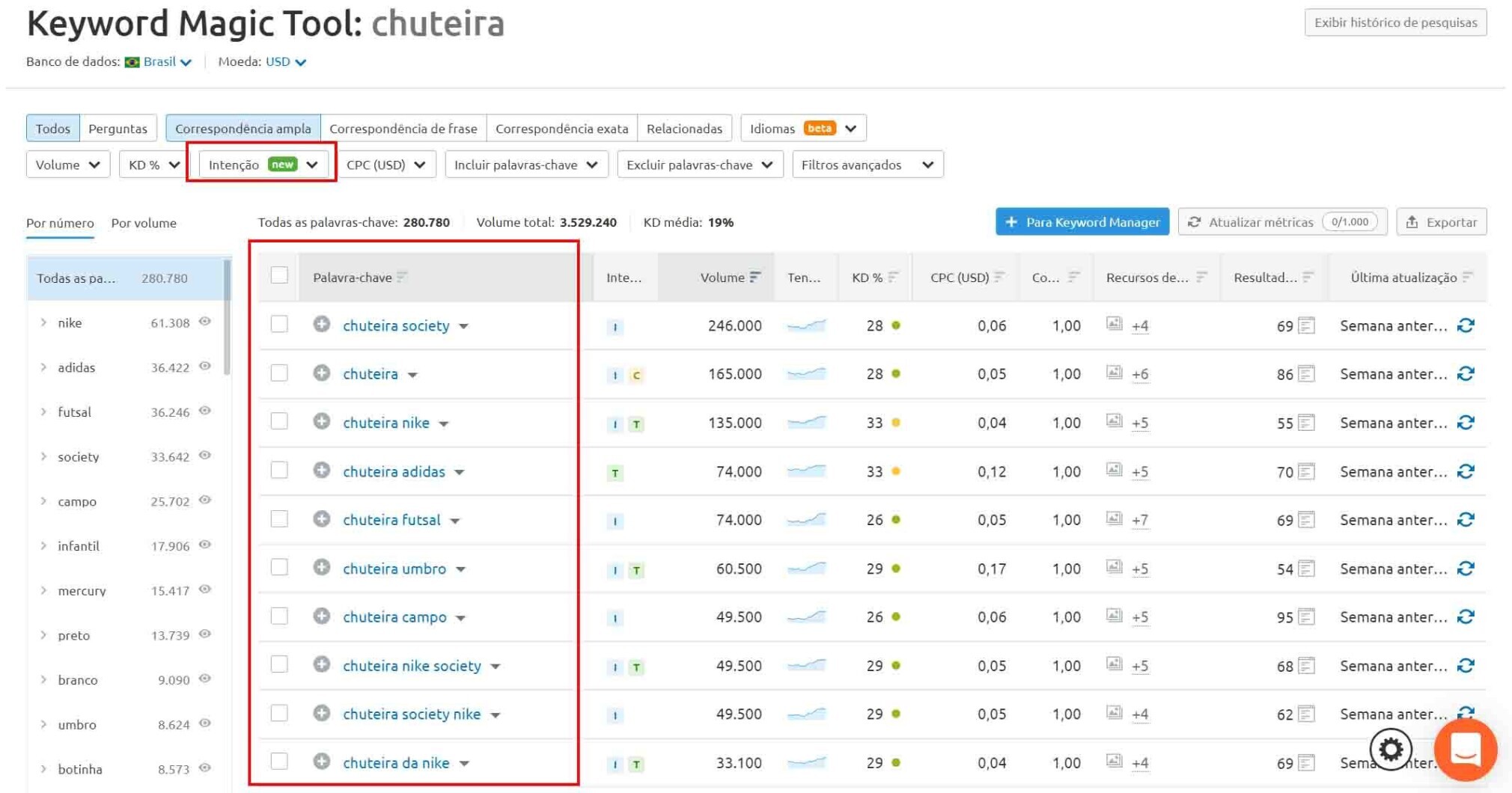Screen dimensions: 1512x793
Task: Toggle the eye icon next to "nike" group
Action: 206,321
